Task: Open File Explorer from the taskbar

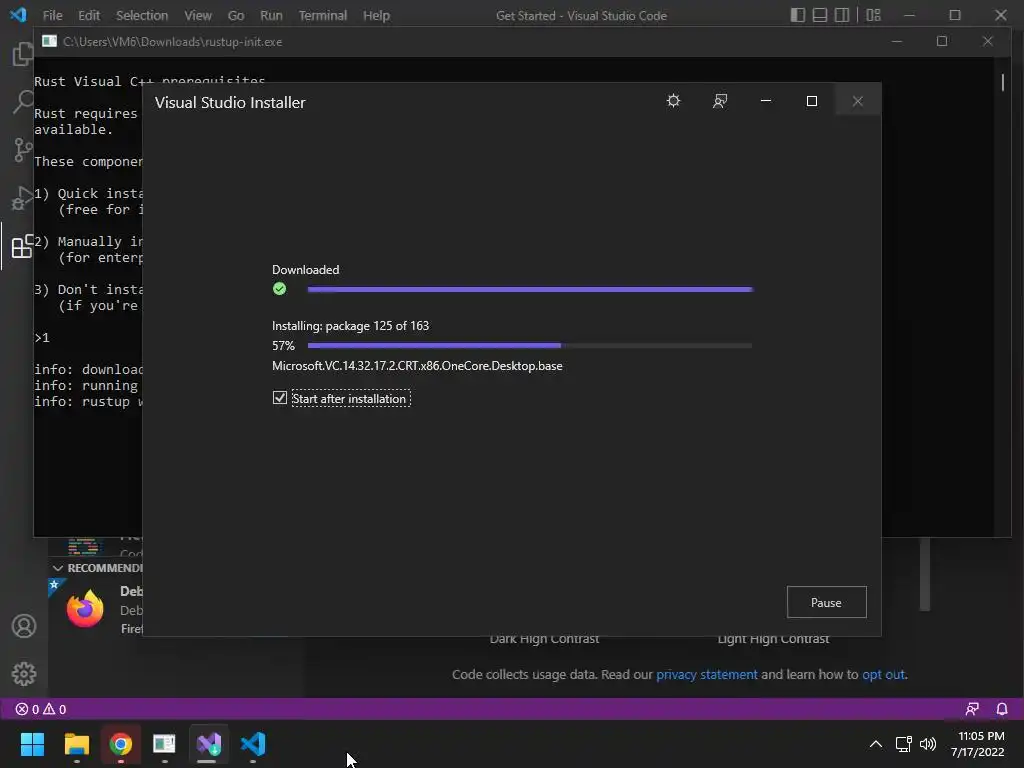Action: coord(76,744)
